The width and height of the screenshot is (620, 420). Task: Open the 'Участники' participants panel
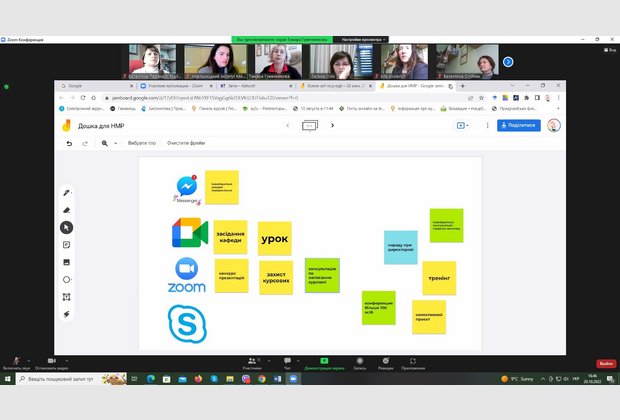[x=253, y=362]
